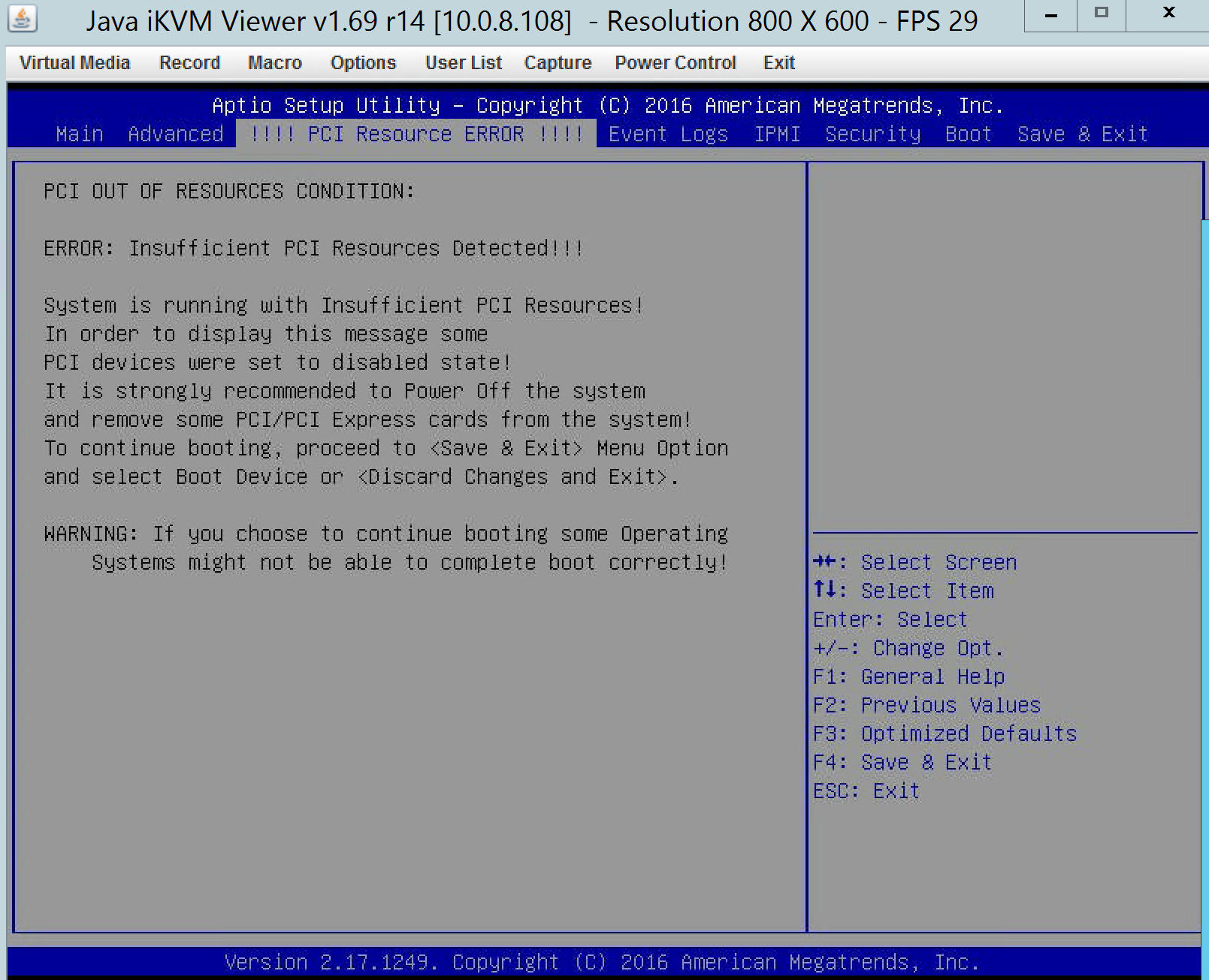Image resolution: width=1209 pixels, height=980 pixels.
Task: Click the 'Select Screen' help entry
Action: (x=915, y=562)
